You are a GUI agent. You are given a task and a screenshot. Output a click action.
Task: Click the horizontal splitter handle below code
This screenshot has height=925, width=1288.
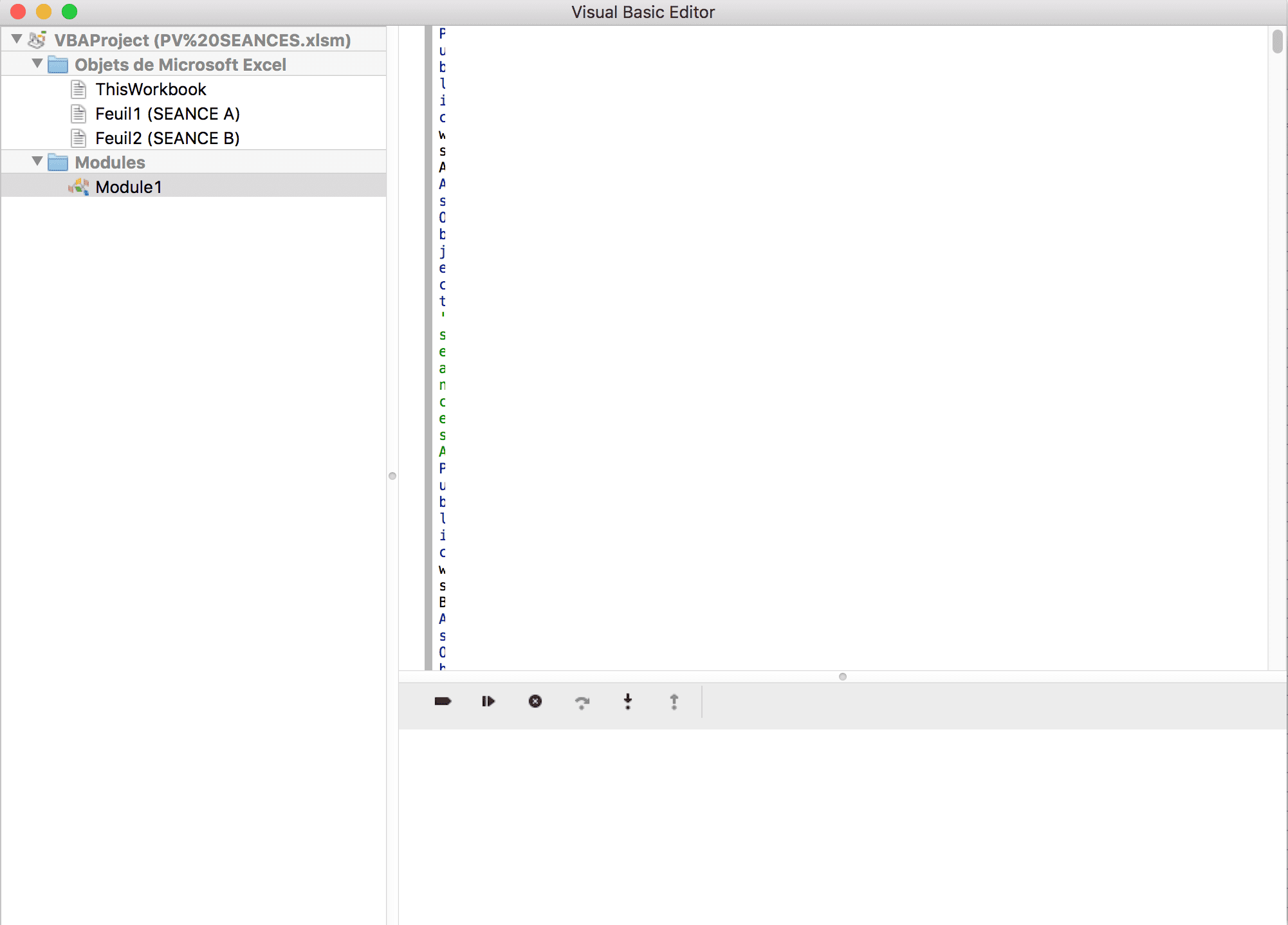(843, 676)
